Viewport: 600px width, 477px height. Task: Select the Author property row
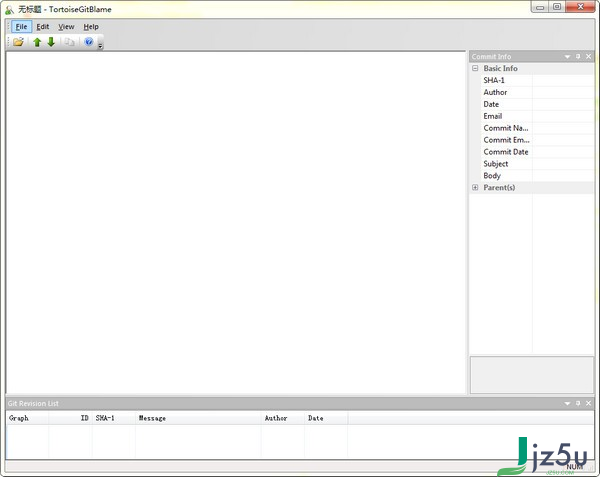click(x=537, y=92)
